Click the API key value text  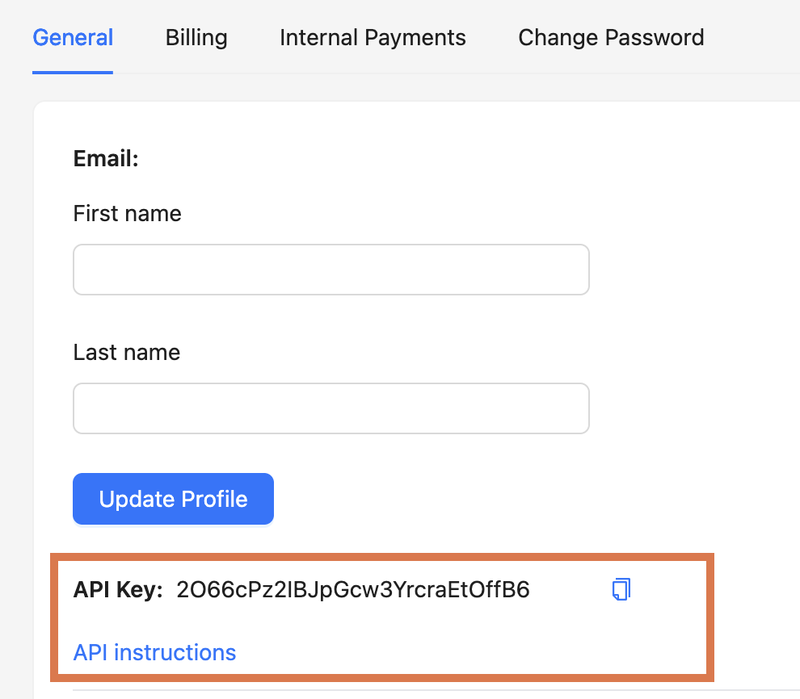(352, 590)
